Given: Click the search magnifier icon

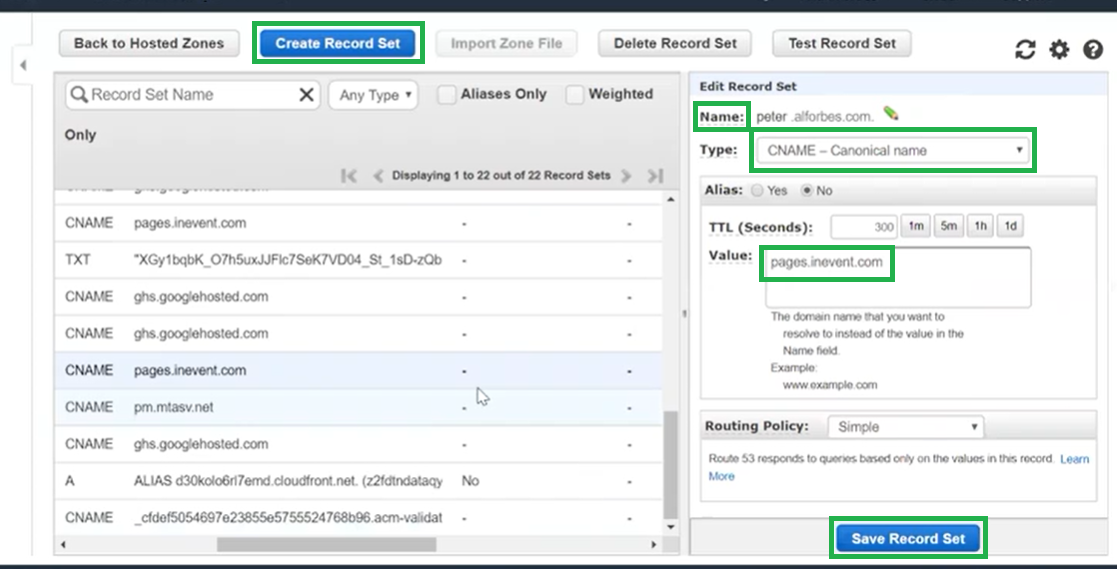Looking at the screenshot, I should pyautogui.click(x=79, y=95).
